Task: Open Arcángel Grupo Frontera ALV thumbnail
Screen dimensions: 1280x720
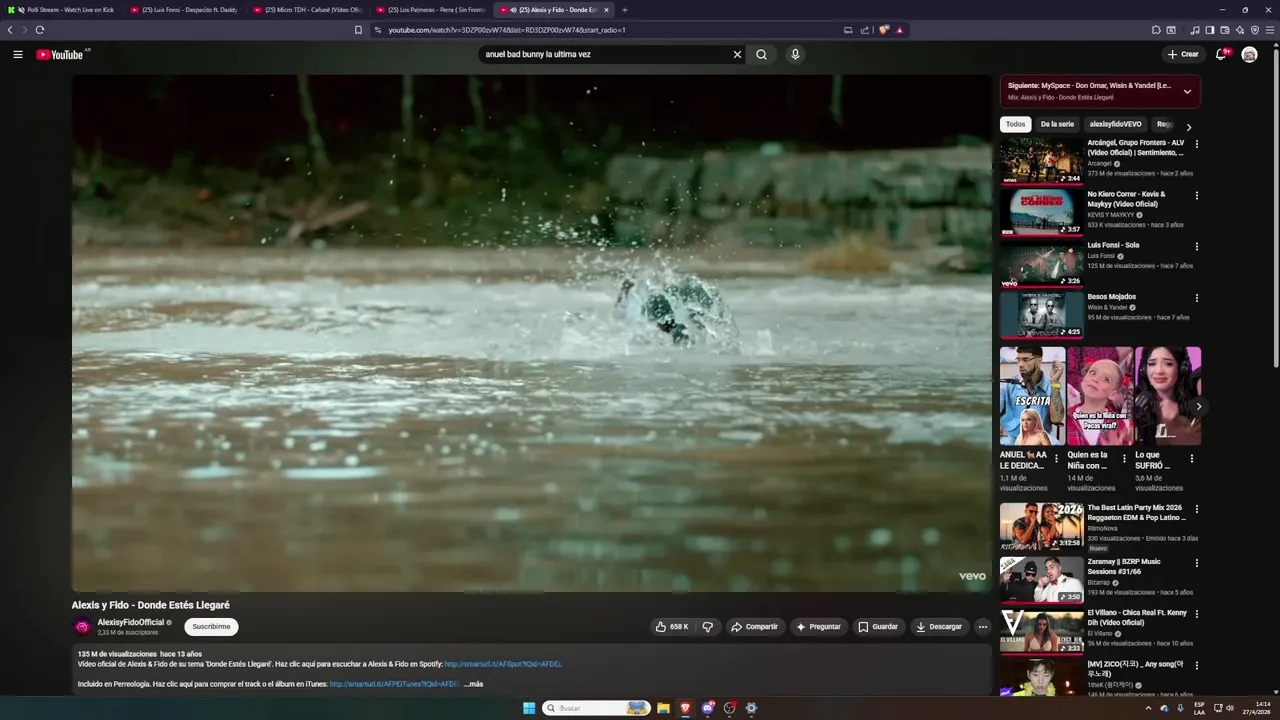Action: pos(1041,161)
